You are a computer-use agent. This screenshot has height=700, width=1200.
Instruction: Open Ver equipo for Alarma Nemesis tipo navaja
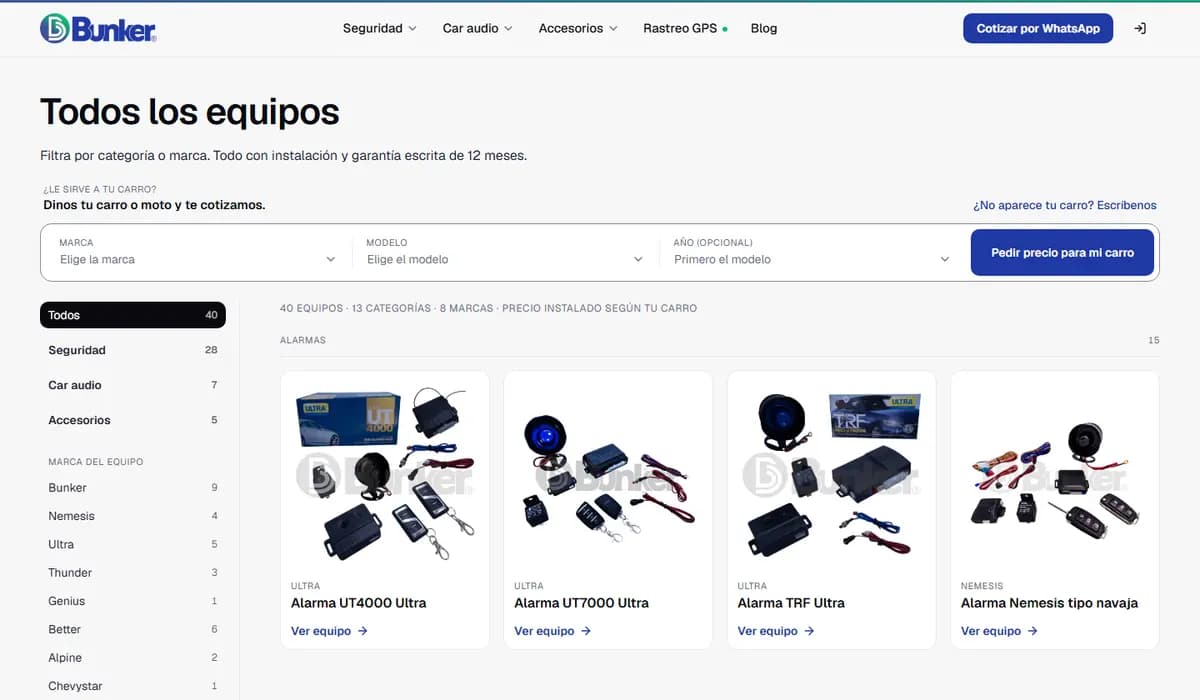click(1000, 631)
